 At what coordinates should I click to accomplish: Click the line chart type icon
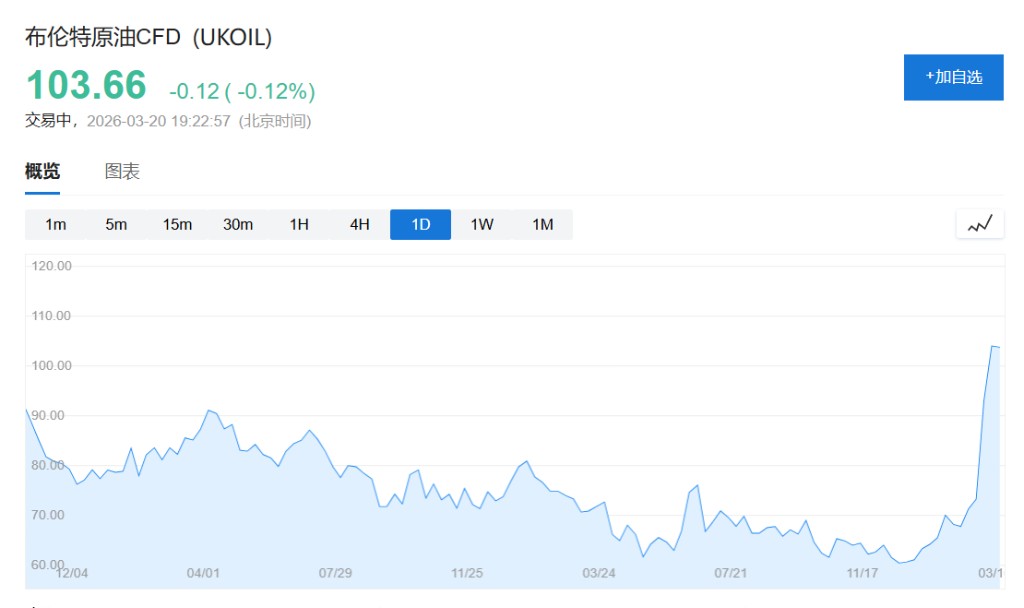(979, 224)
